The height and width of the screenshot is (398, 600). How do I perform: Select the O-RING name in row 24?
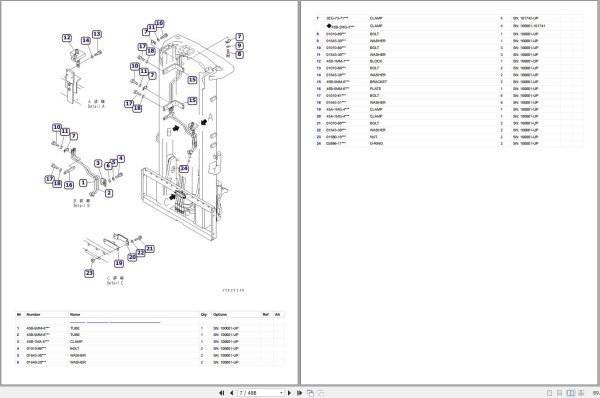tap(377, 144)
